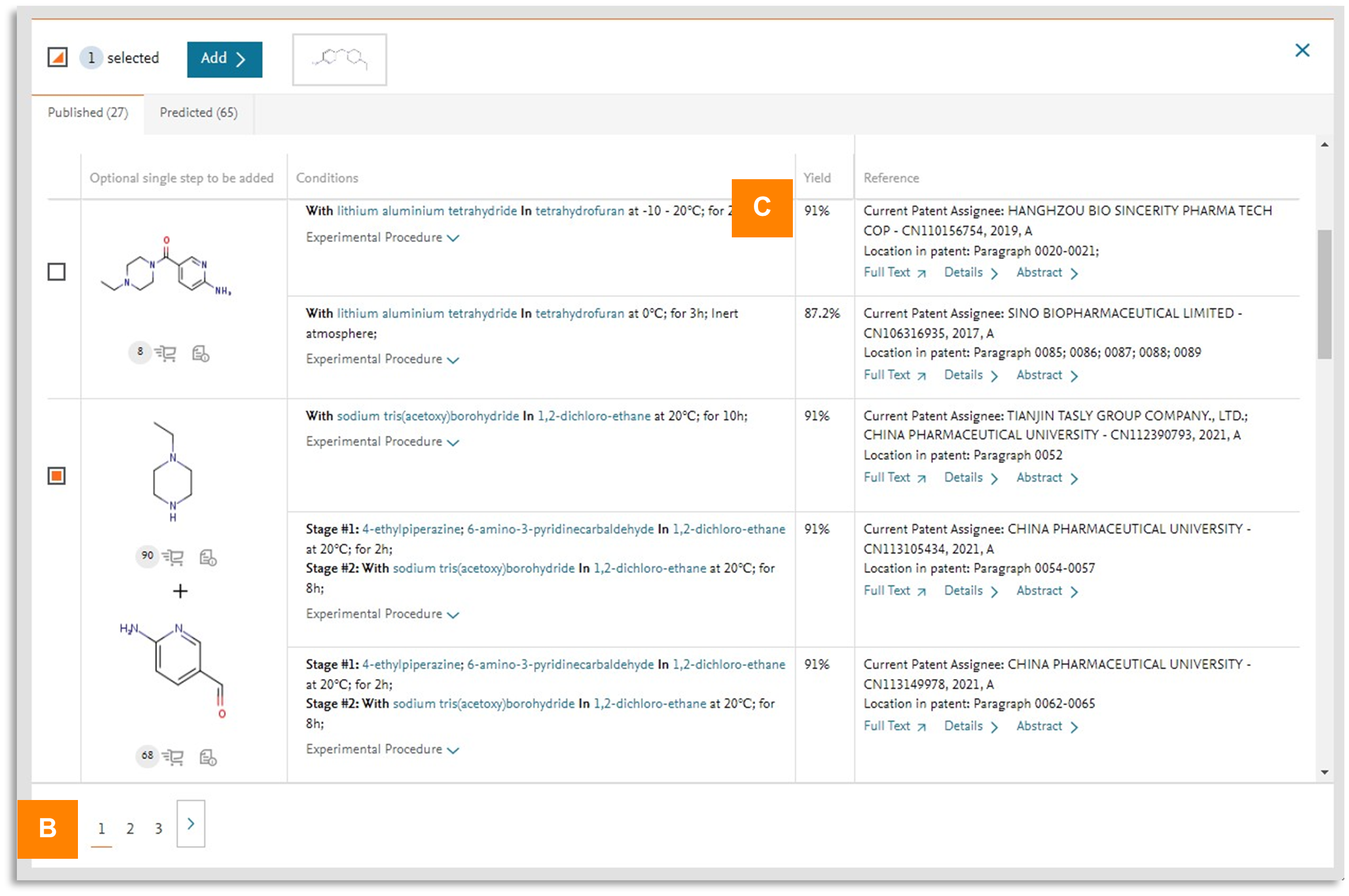Click the cart icon for 6-amino-3-pyridinecarbaldehyde
The width and height of the screenshot is (1349, 896).
(x=173, y=757)
